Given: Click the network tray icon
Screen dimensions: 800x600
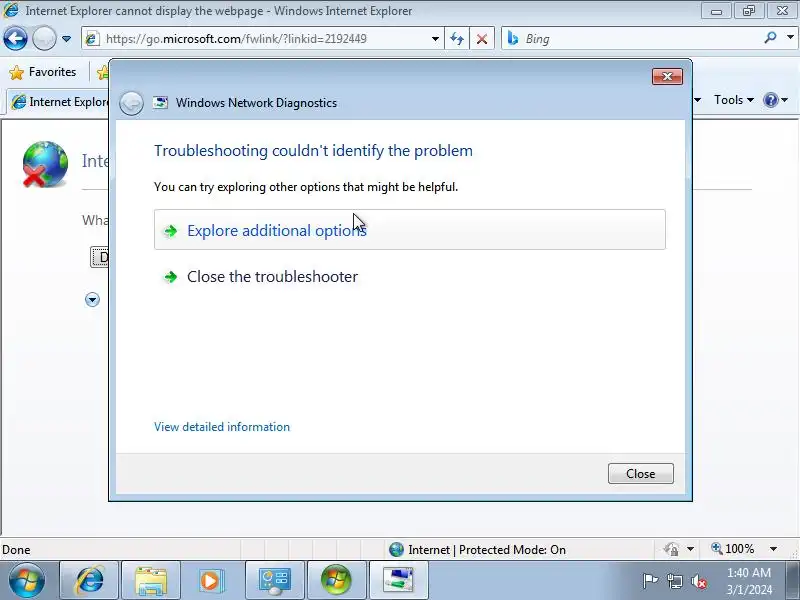Looking at the screenshot, I should (674, 581).
